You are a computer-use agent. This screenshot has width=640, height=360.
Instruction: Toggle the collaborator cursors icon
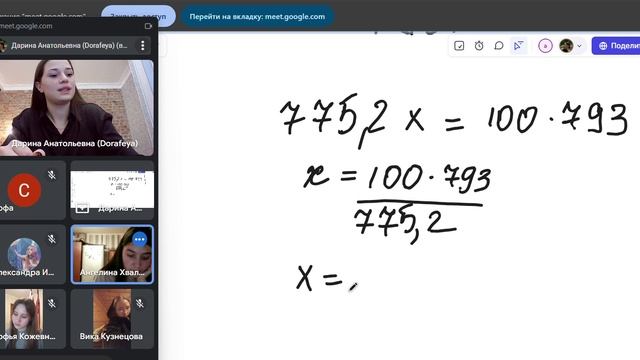pyautogui.click(x=518, y=46)
